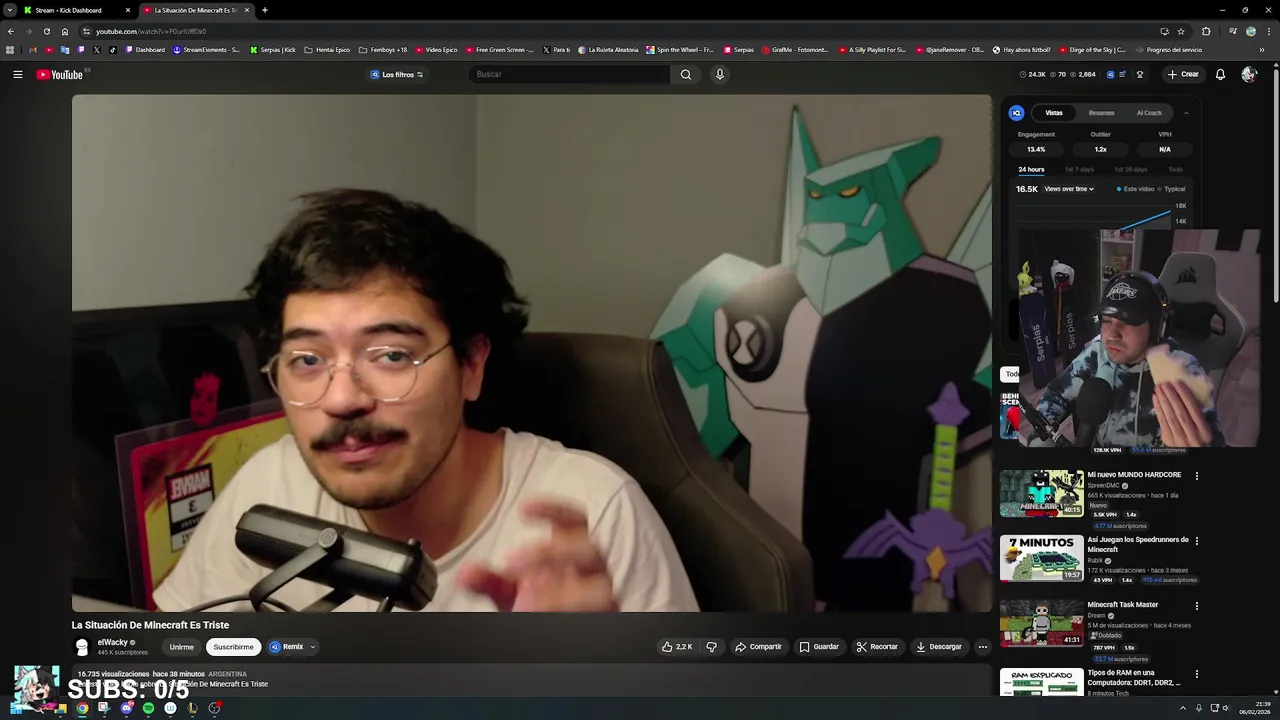Viewport: 1280px width, 720px height.
Task: Open the Free Green Screen bookmark
Action: coord(499,49)
